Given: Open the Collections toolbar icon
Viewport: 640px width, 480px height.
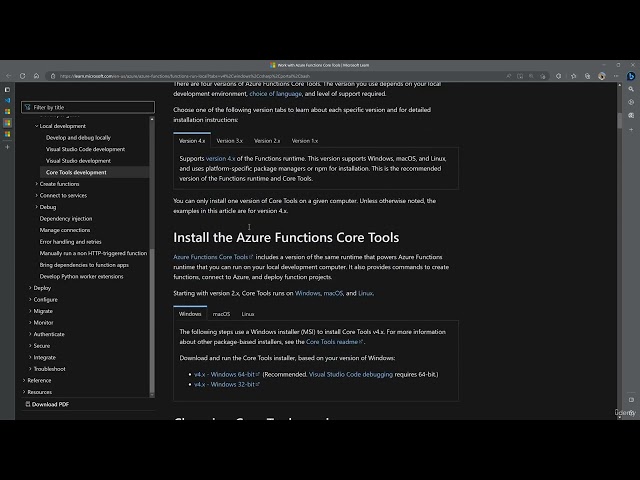Looking at the screenshot, I should 587,76.
